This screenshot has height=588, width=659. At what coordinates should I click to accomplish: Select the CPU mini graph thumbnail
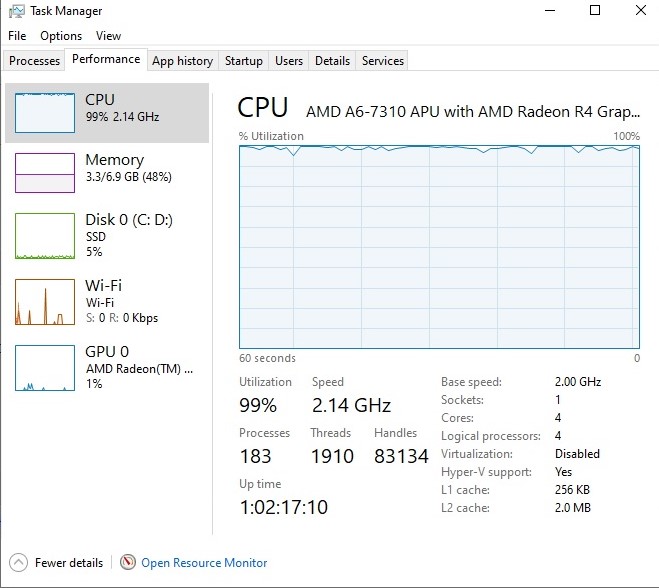[45, 113]
